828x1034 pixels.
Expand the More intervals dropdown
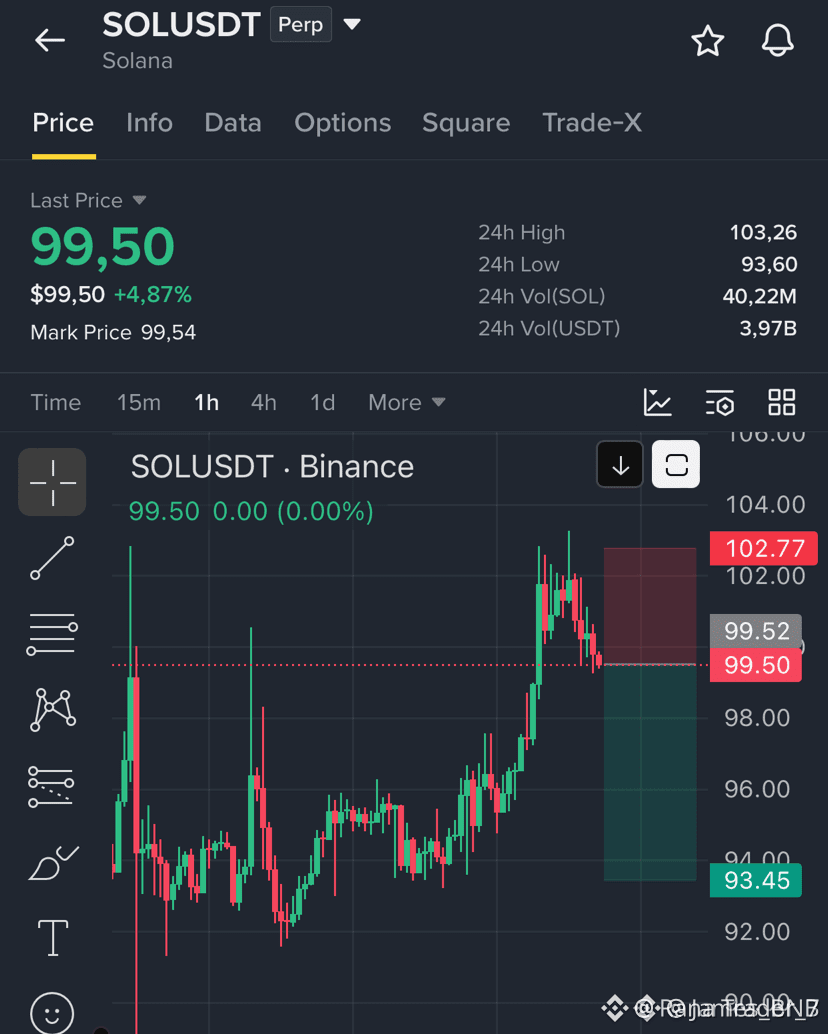click(x=407, y=402)
